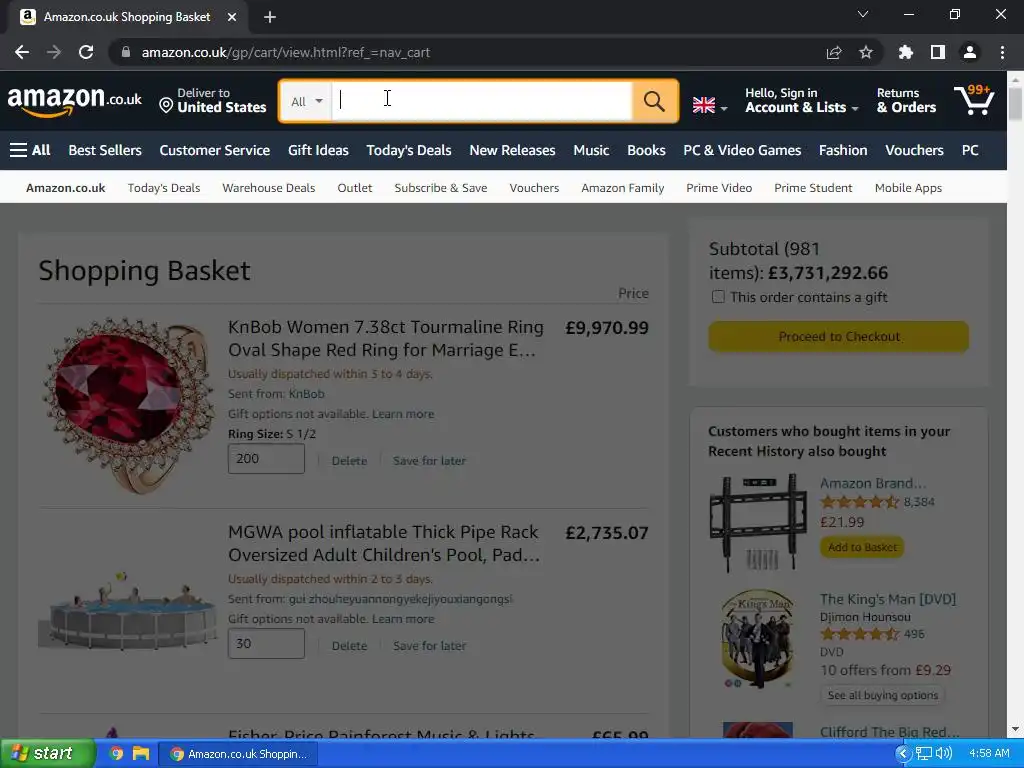Go to Outlet in sub-navigation
This screenshot has height=768, width=1024.
355,188
